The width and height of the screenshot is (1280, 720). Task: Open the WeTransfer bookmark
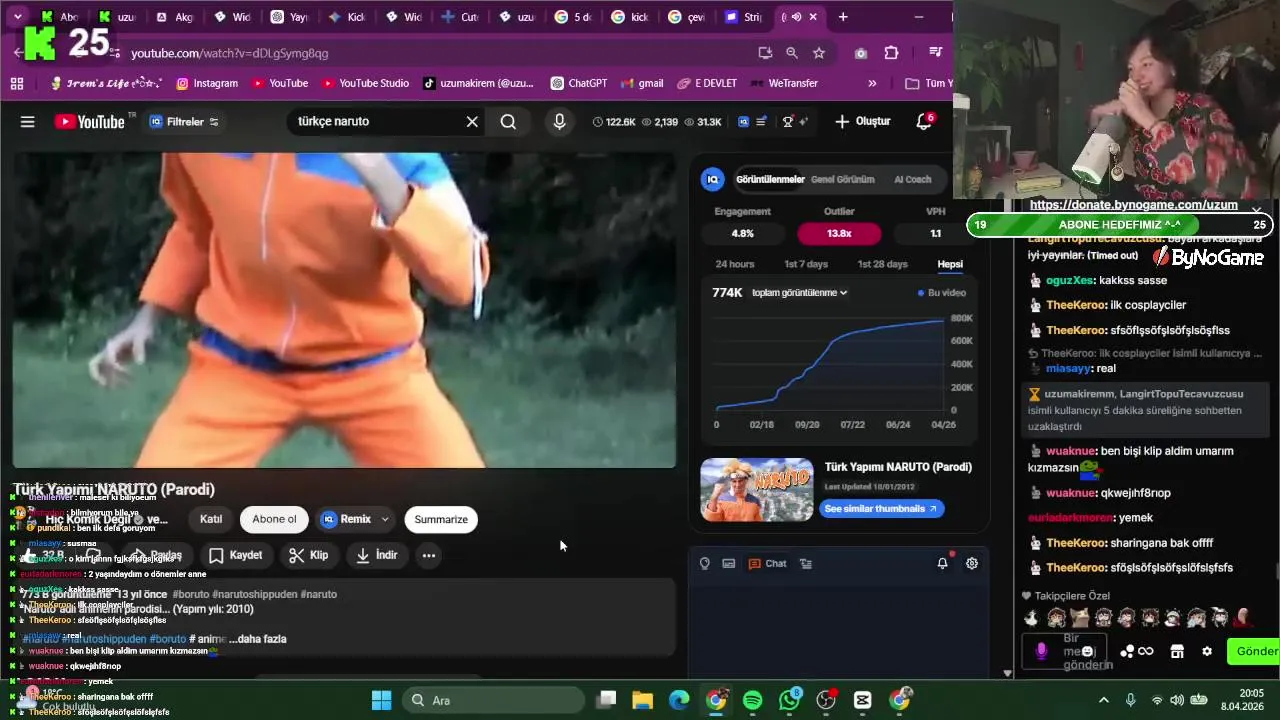[784, 83]
